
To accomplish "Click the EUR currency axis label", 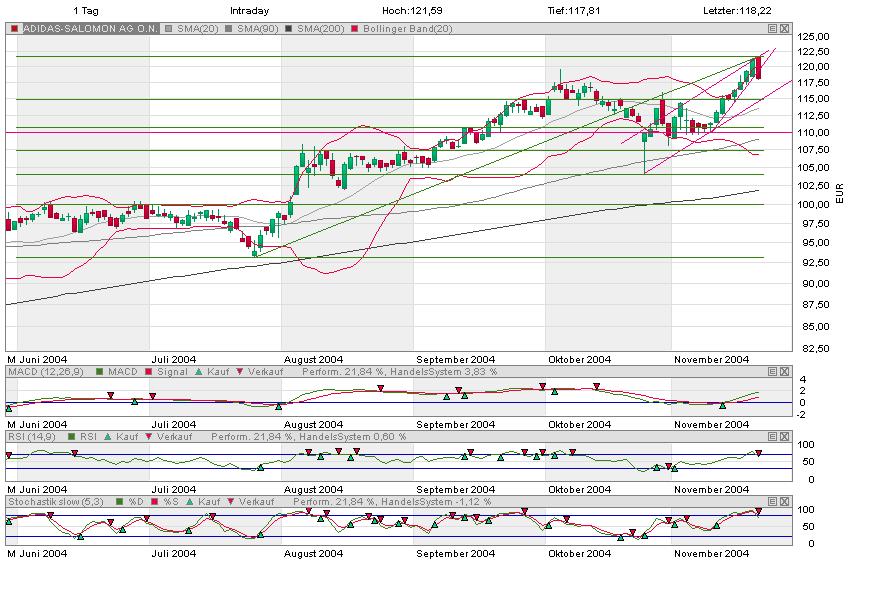I will point(839,194).
